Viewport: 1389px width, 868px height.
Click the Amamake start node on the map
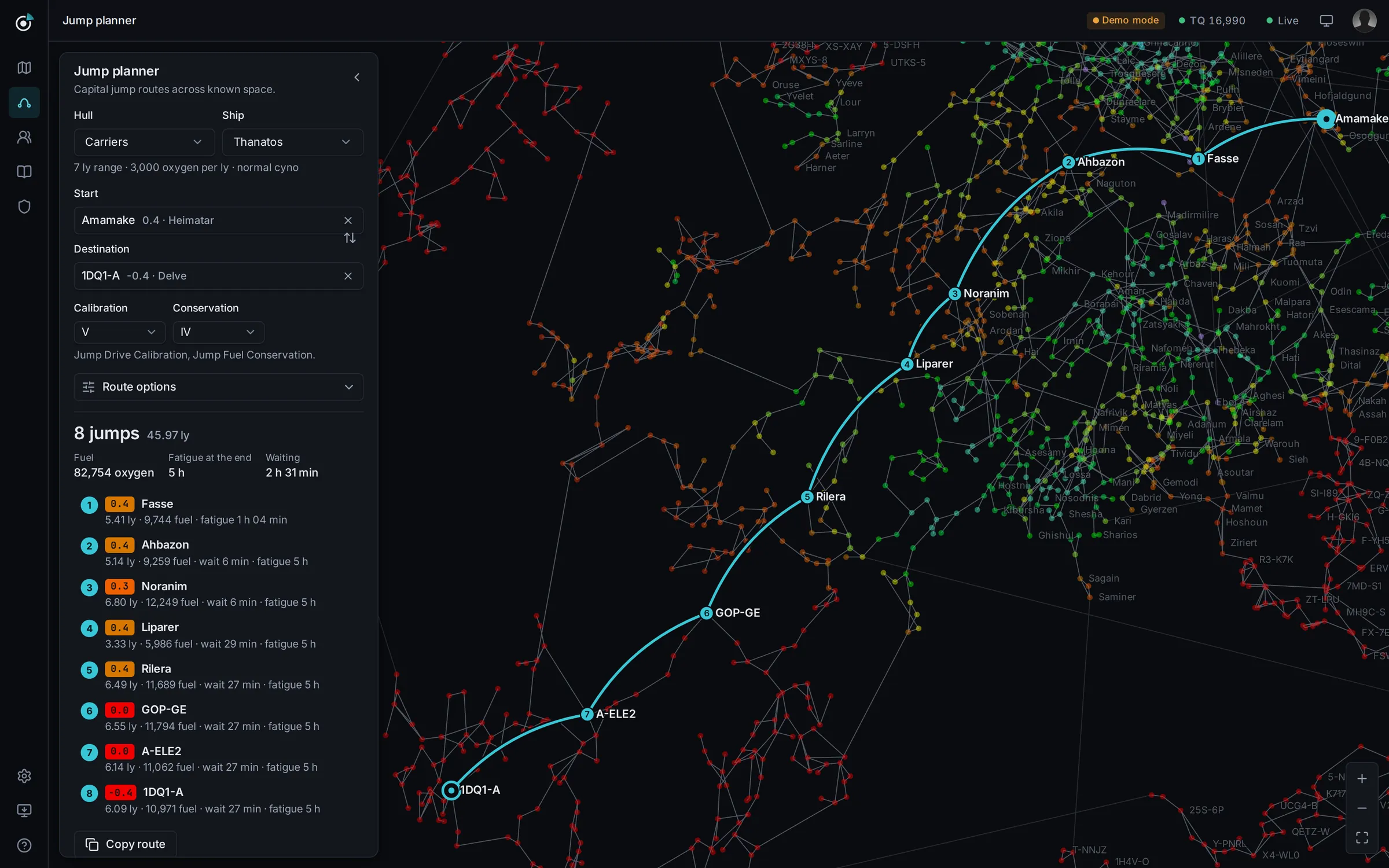pos(1325,119)
